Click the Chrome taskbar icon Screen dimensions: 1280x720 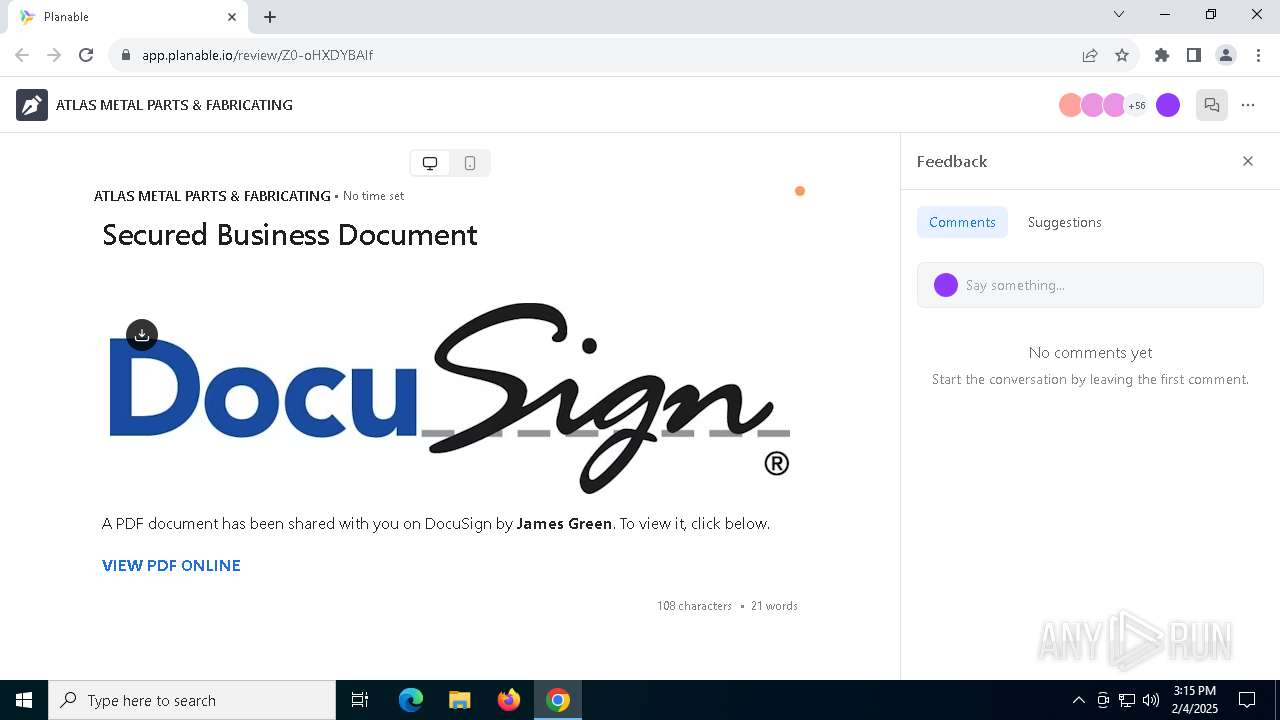pos(558,700)
